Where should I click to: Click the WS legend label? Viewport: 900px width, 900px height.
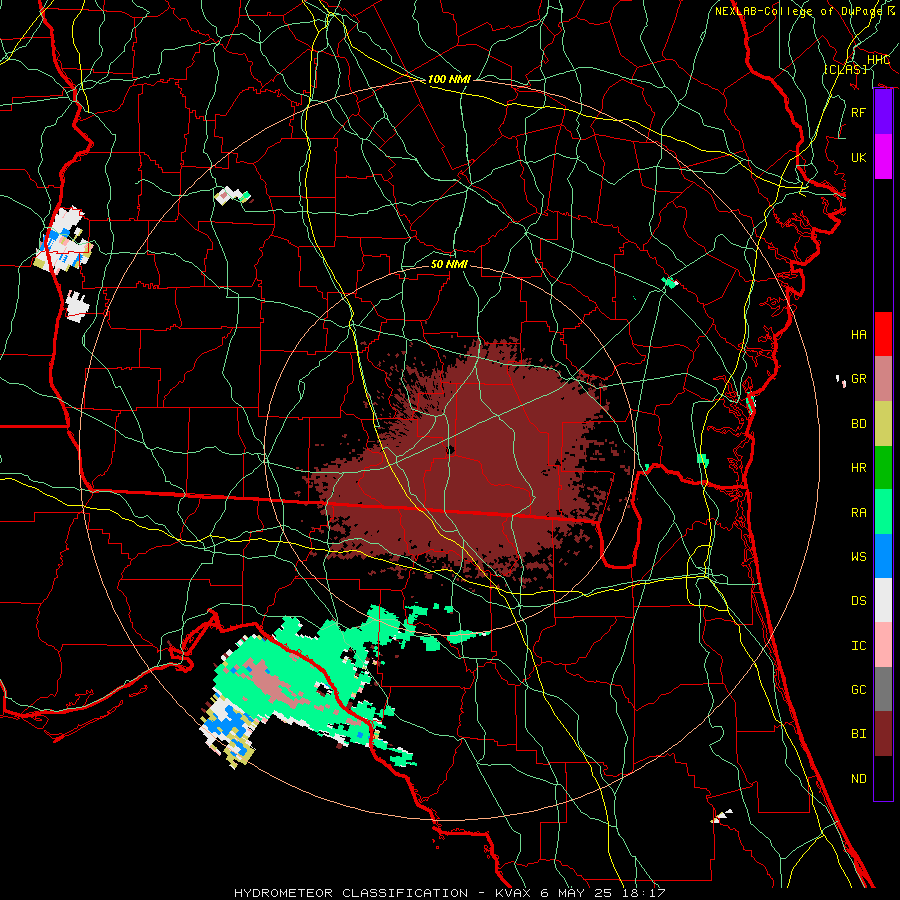[858, 557]
